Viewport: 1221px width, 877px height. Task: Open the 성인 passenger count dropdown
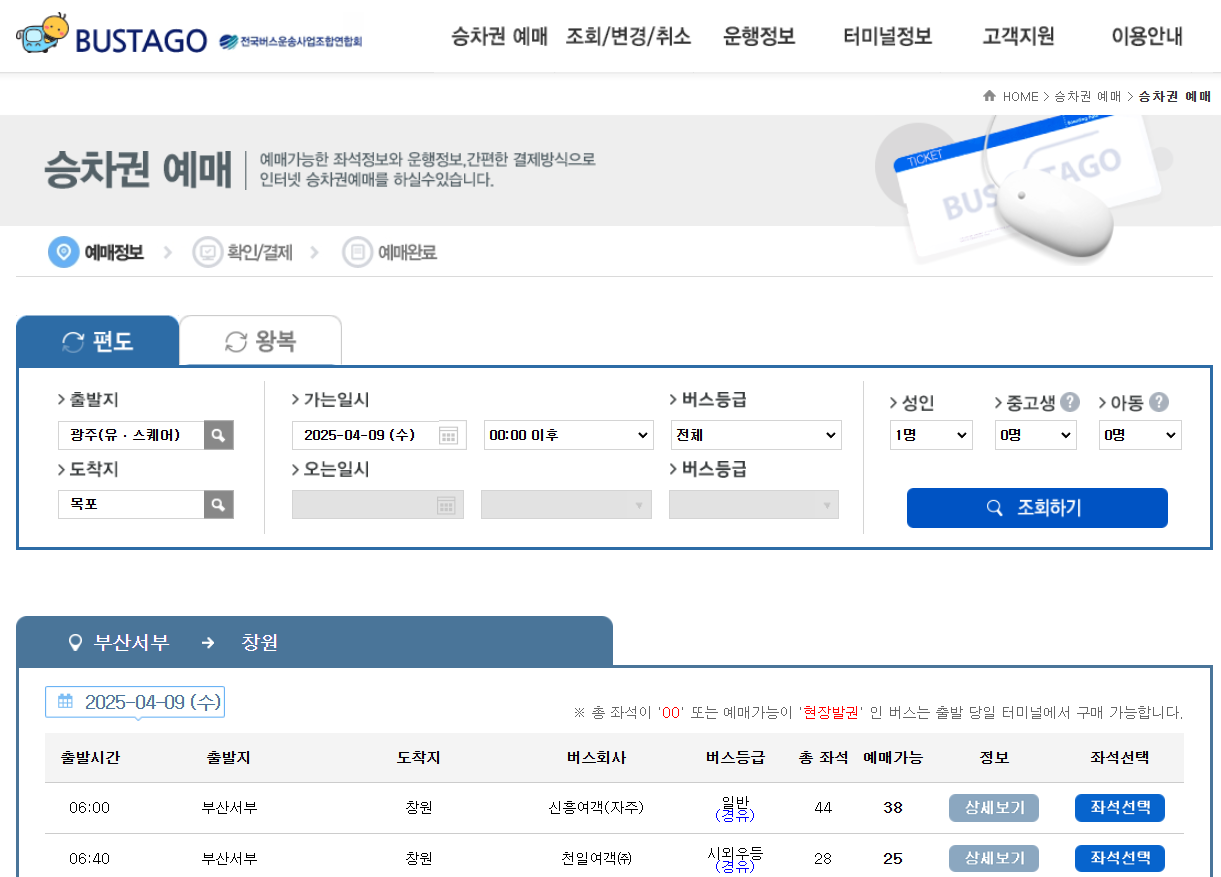click(931, 435)
